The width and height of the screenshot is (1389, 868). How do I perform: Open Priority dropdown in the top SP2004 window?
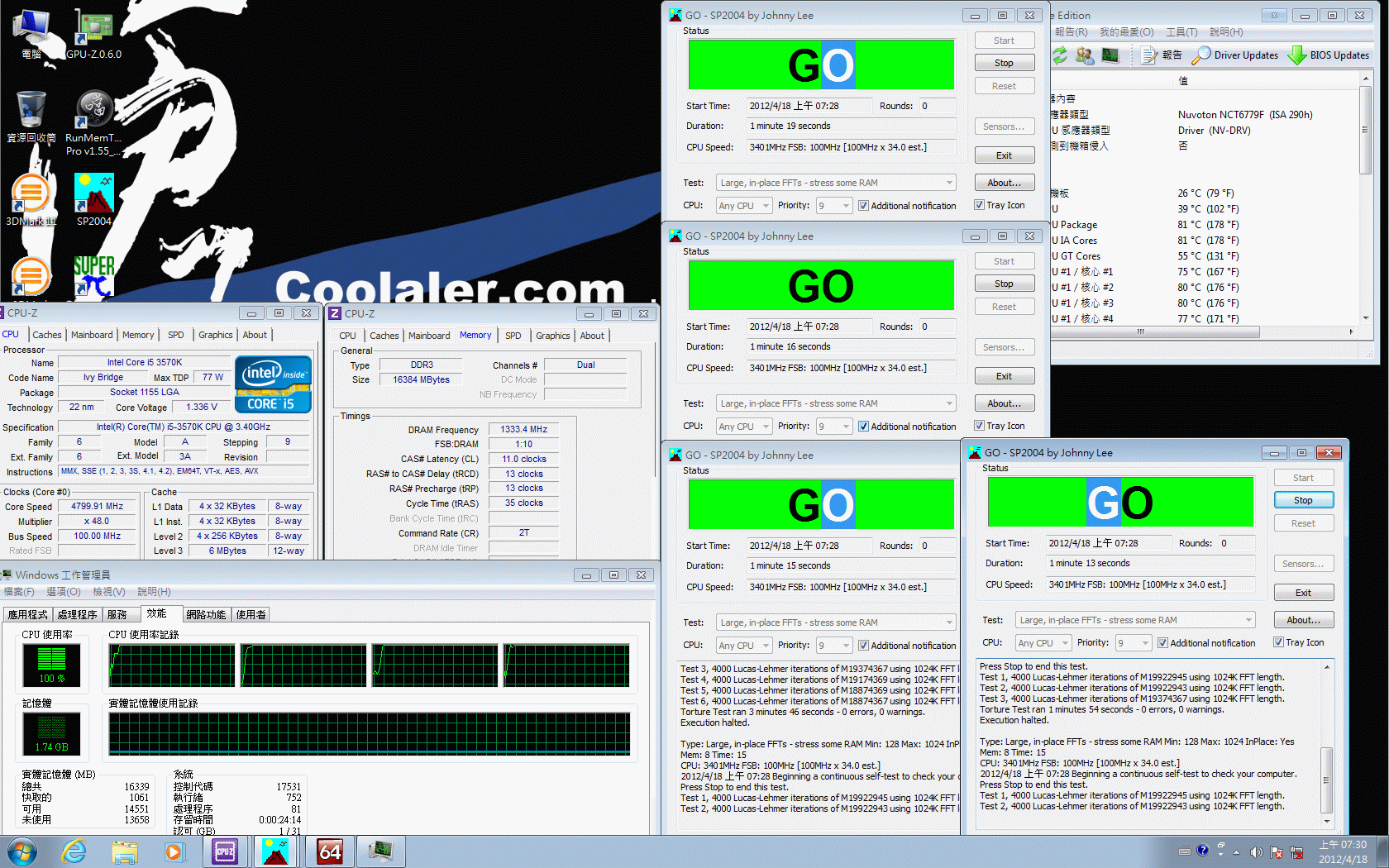[x=834, y=206]
